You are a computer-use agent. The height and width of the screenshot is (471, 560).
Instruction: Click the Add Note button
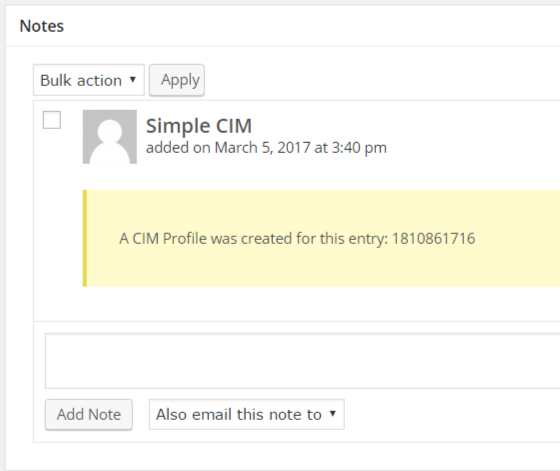click(x=89, y=415)
